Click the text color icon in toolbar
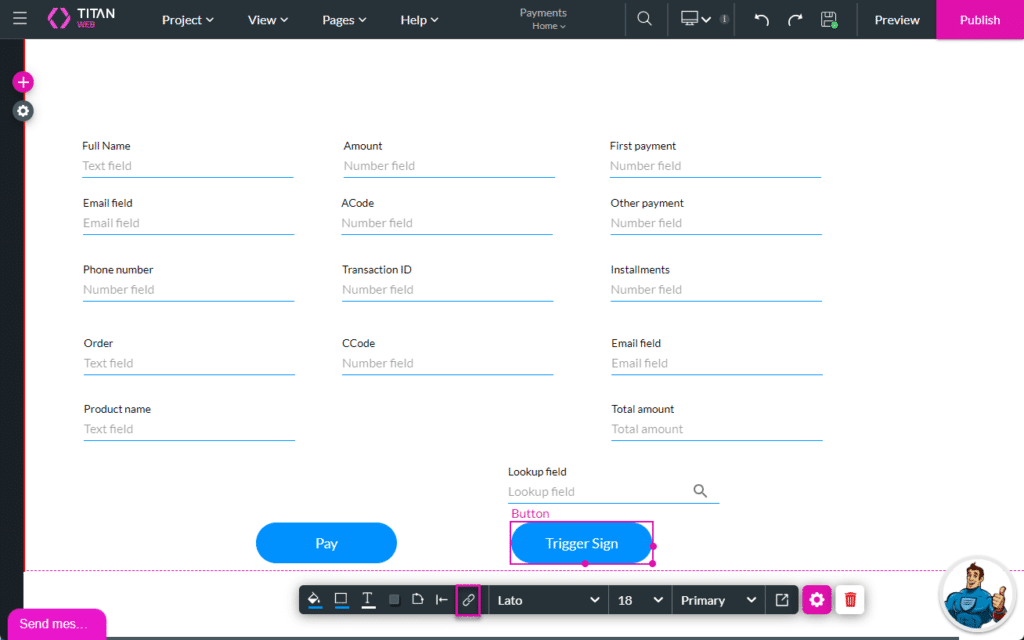 [x=368, y=600]
